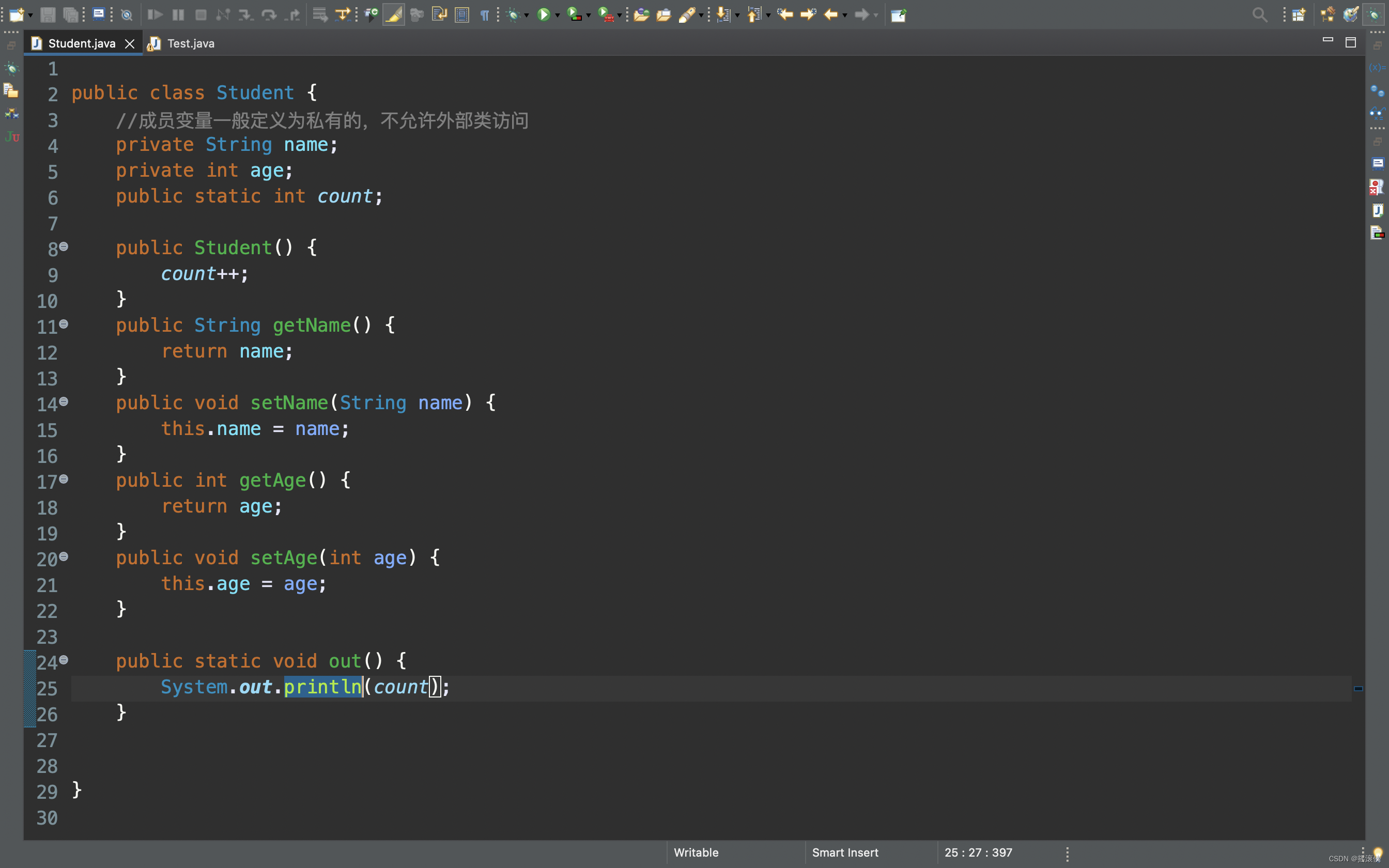Screen dimensions: 1389x868
Task: Click the Next Edit Location icon
Action: tap(808, 14)
